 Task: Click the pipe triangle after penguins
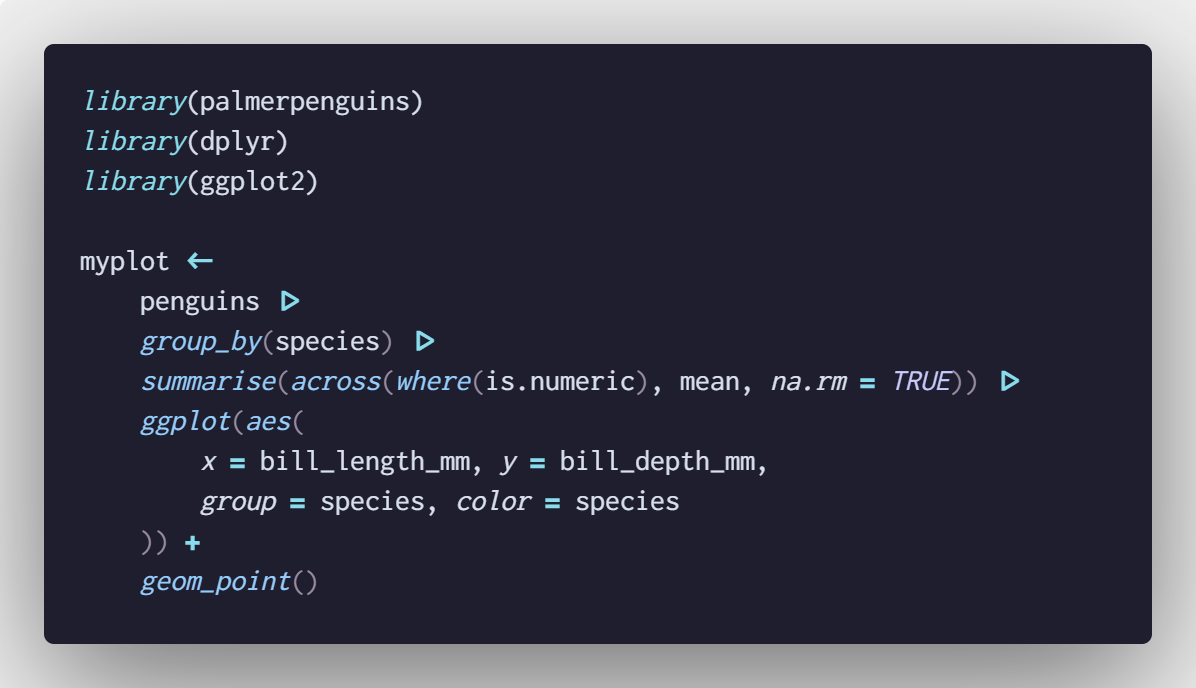[x=290, y=301]
